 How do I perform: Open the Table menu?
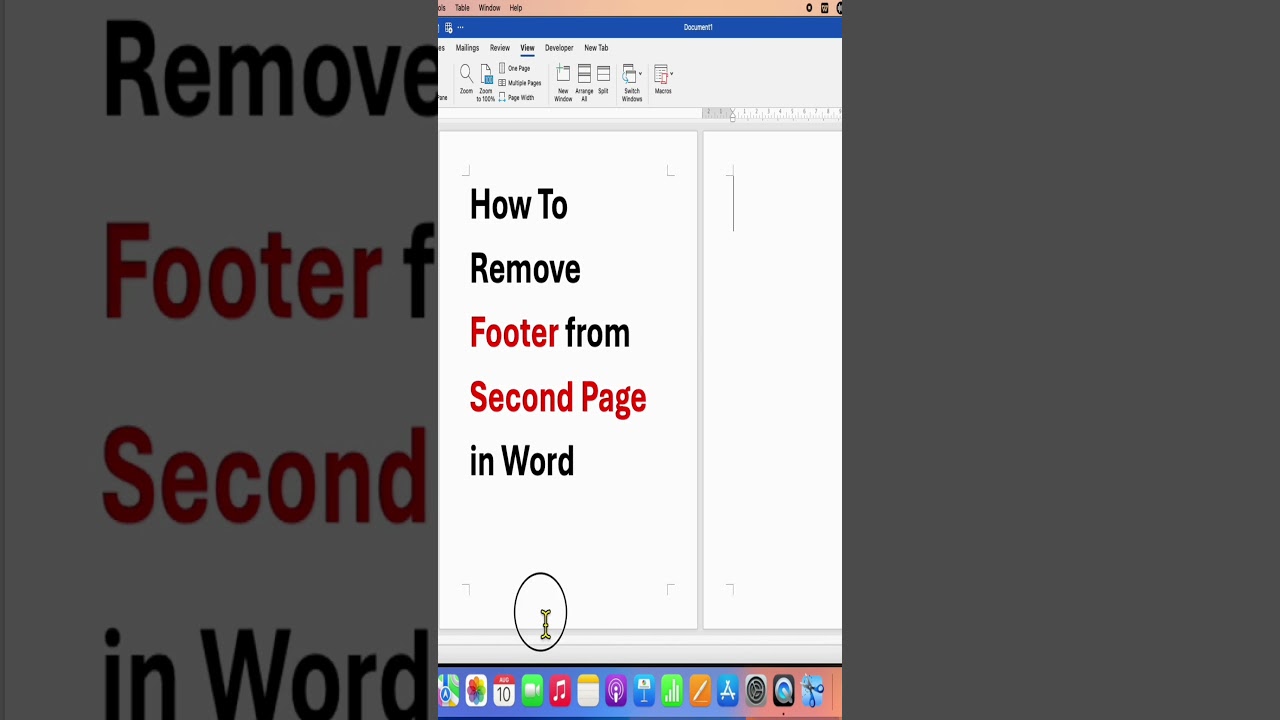[462, 8]
